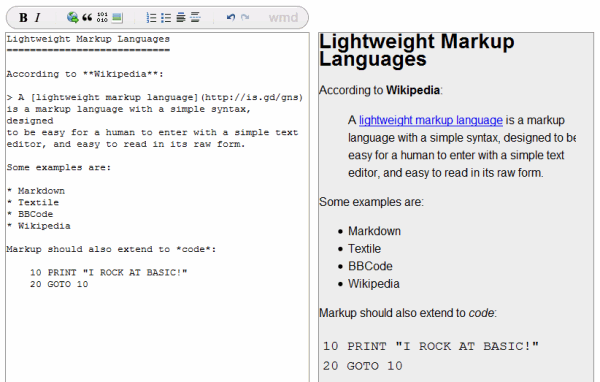Apply italic formatting with the I icon
Screen dimensions: 600x382
click(x=38, y=18)
